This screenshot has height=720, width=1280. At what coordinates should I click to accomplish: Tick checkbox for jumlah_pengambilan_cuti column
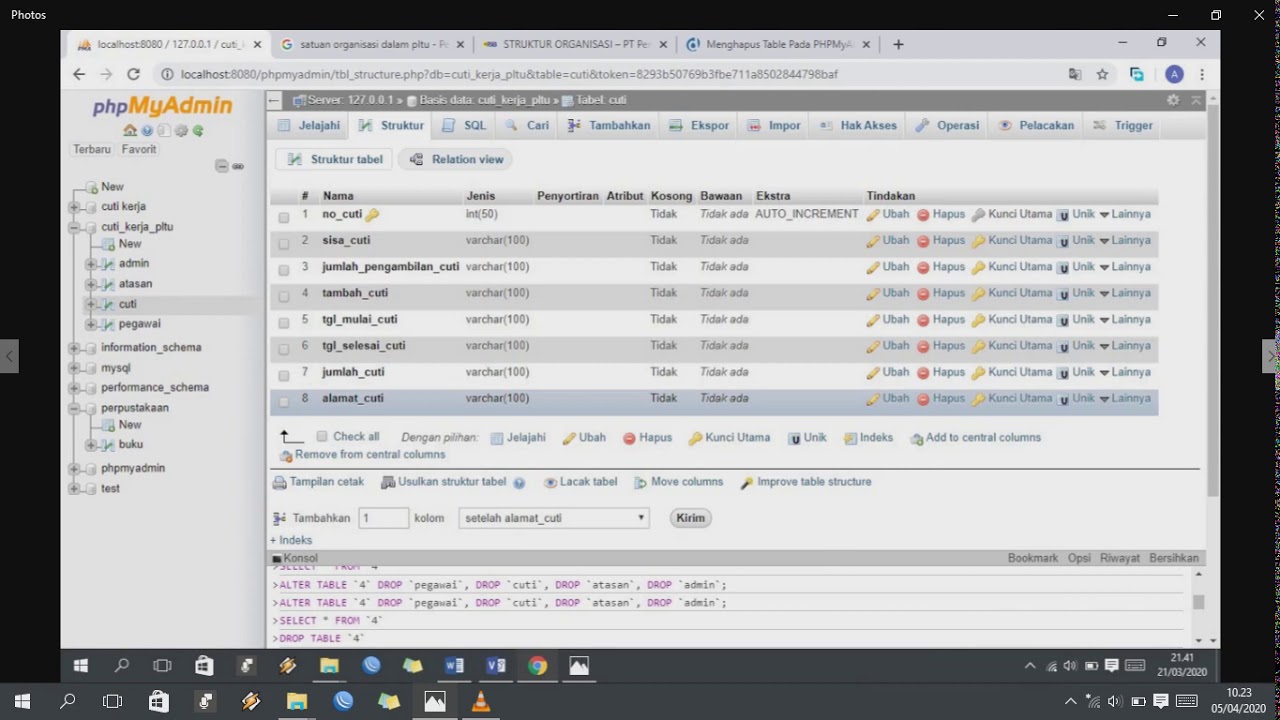tap(284, 270)
